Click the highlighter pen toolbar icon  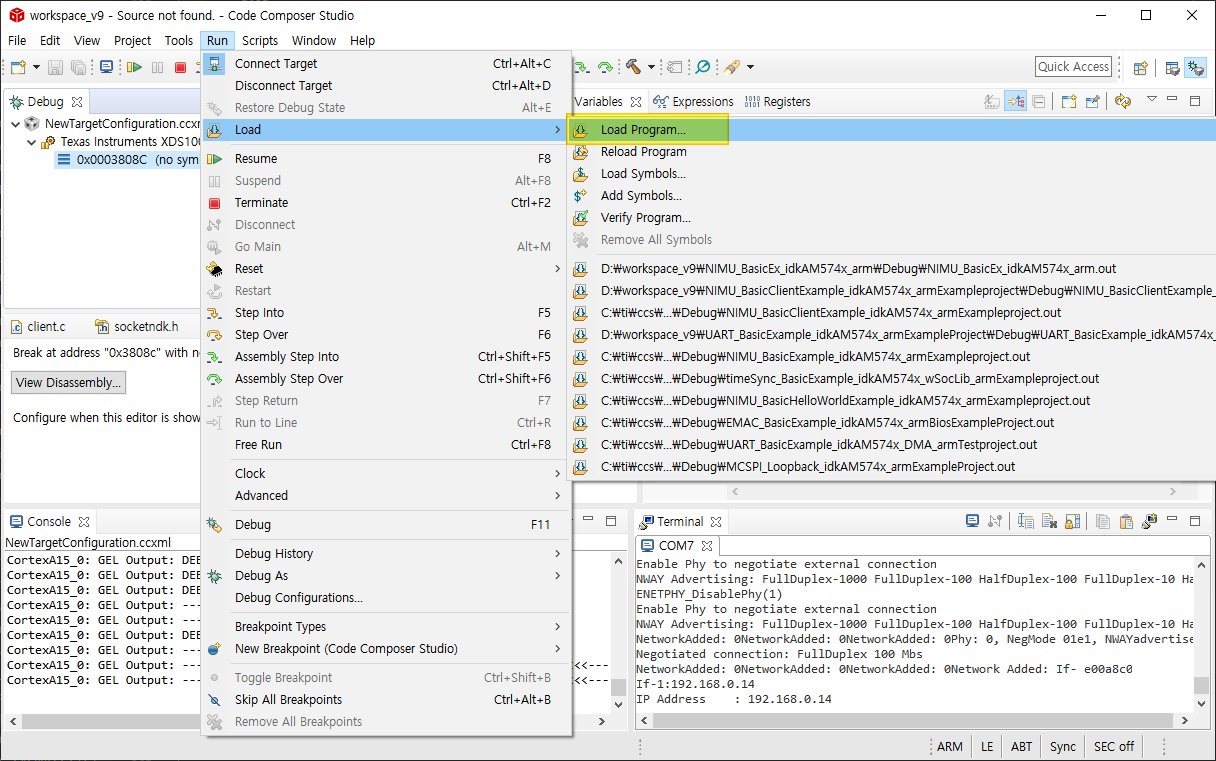[732, 67]
